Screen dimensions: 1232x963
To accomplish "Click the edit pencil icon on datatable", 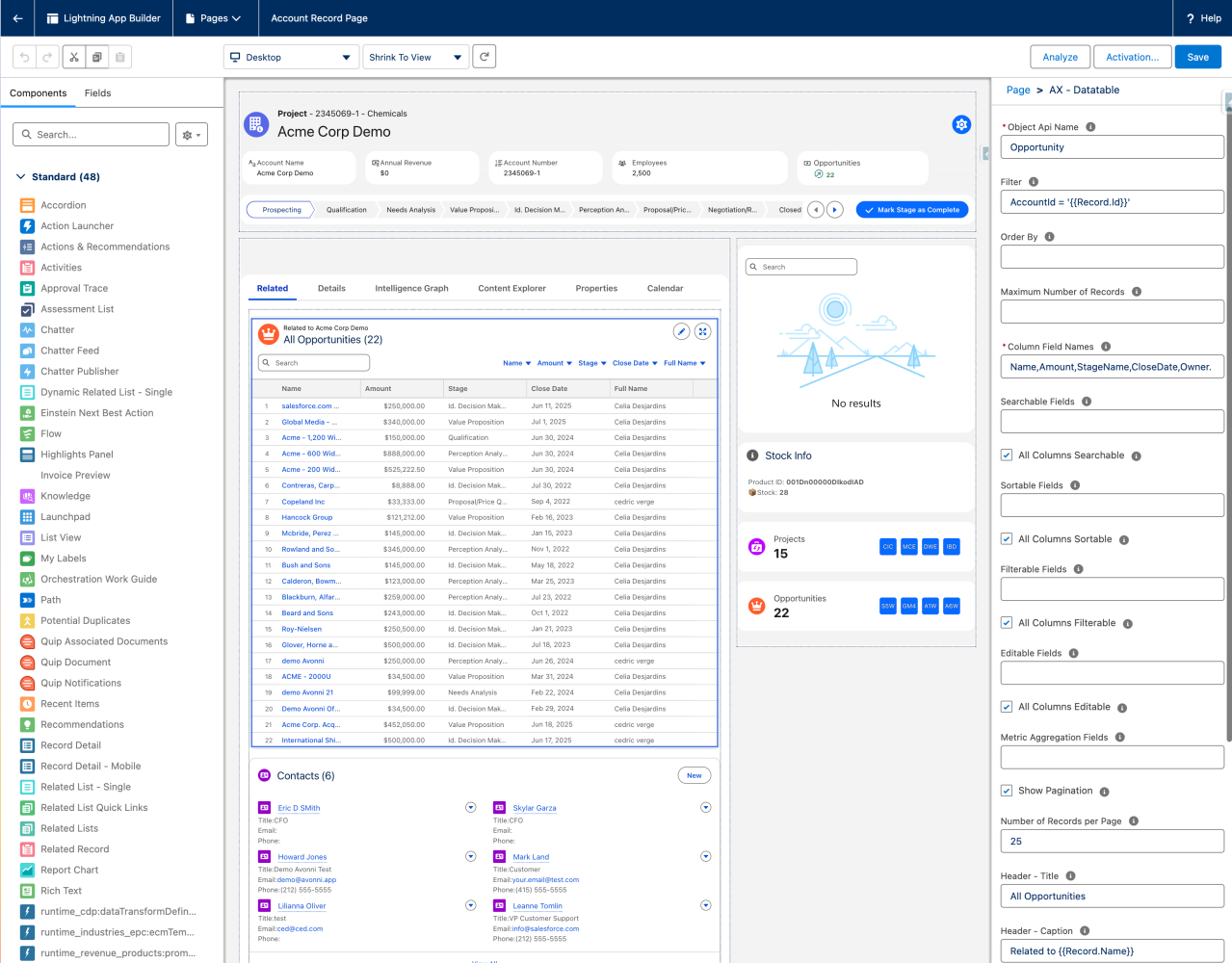I will pos(681,331).
